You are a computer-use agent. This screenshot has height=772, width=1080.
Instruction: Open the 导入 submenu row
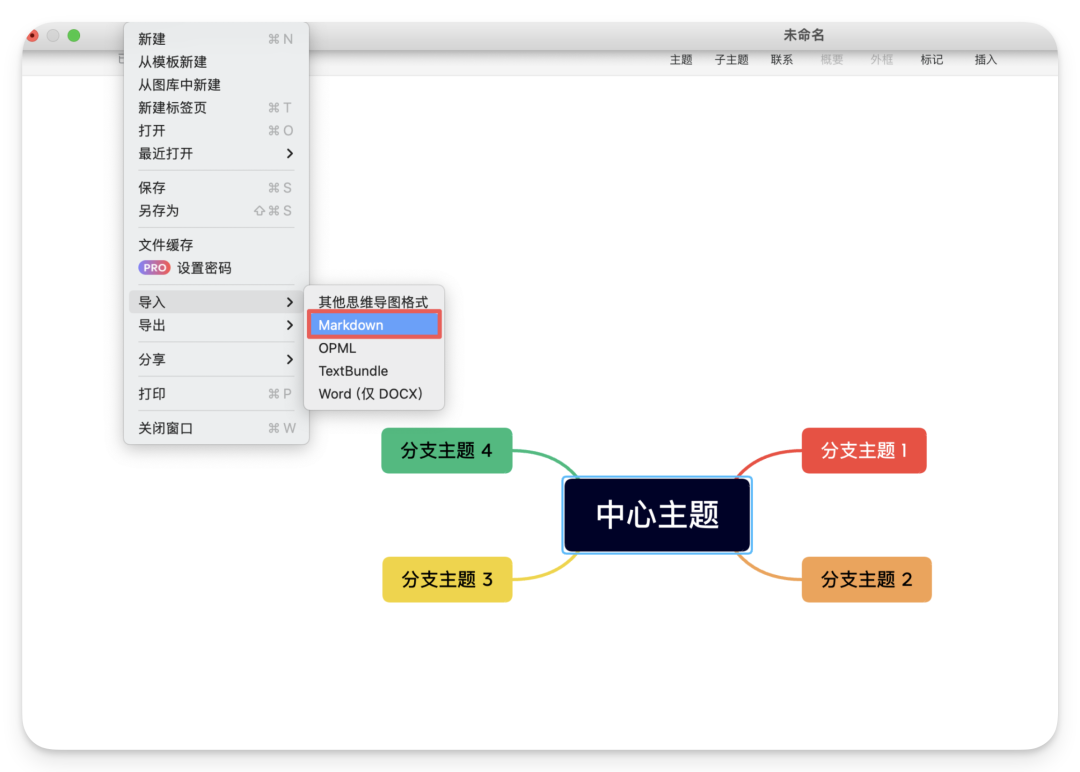click(x=216, y=302)
